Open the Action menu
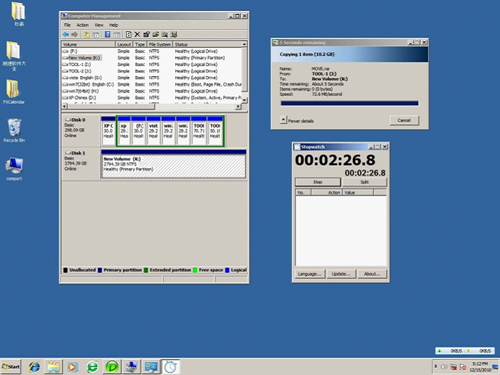Viewport: 500px width, 375px height. click(x=83, y=25)
